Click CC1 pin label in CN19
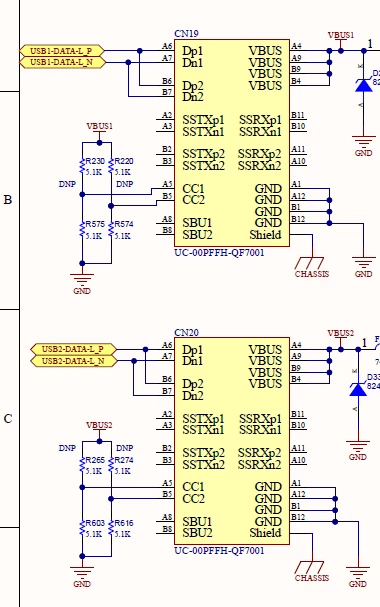 [193, 189]
